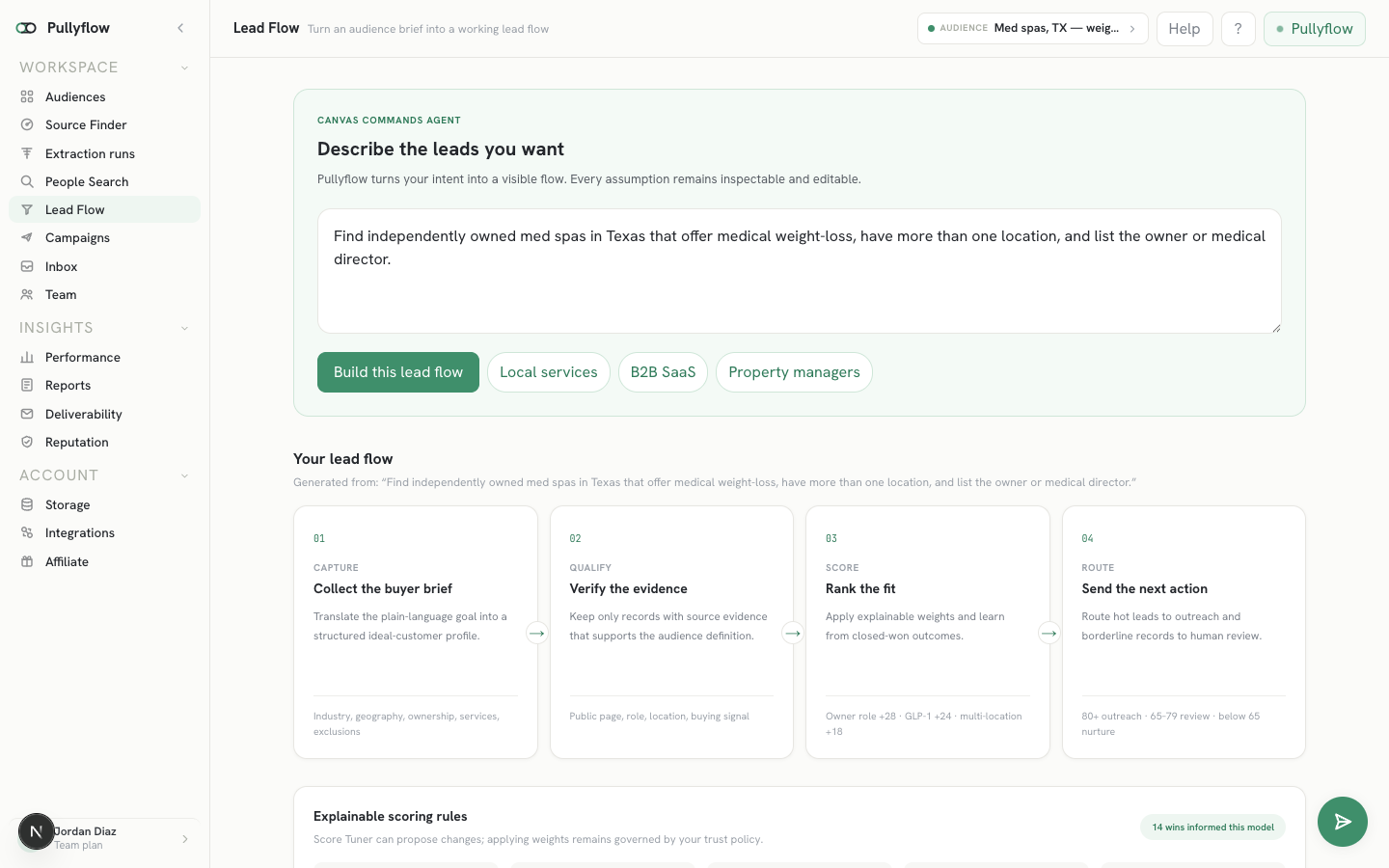Select Property managers preset
The height and width of the screenshot is (868, 1389).
coord(794,372)
